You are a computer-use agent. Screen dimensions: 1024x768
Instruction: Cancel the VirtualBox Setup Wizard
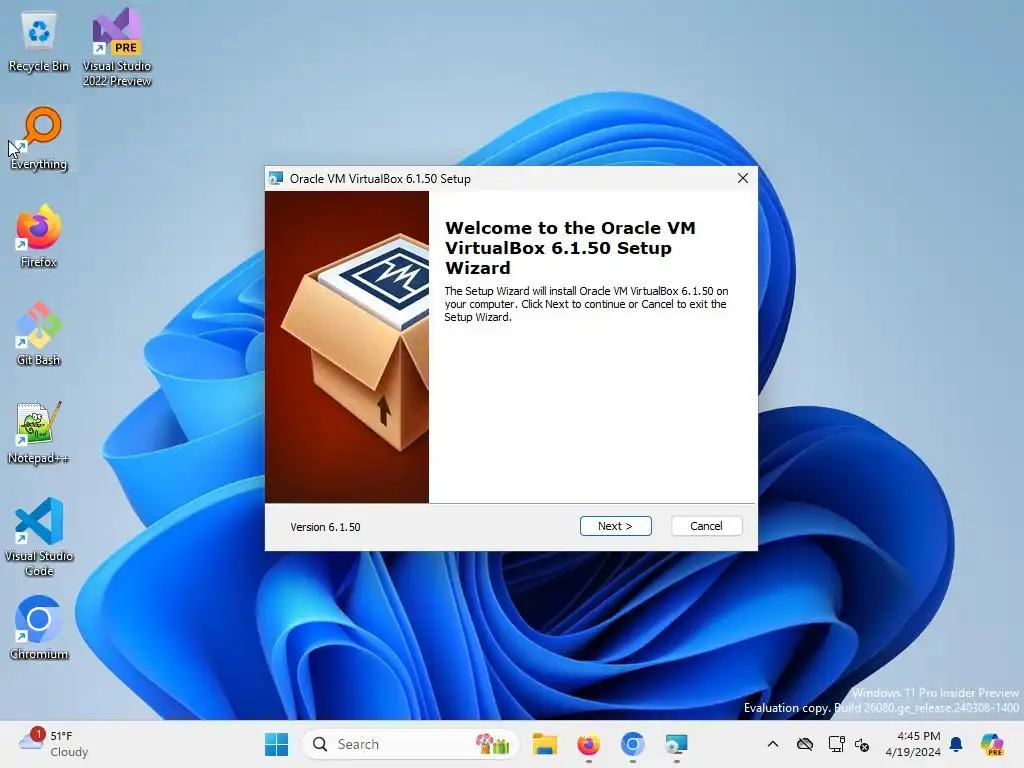(706, 526)
